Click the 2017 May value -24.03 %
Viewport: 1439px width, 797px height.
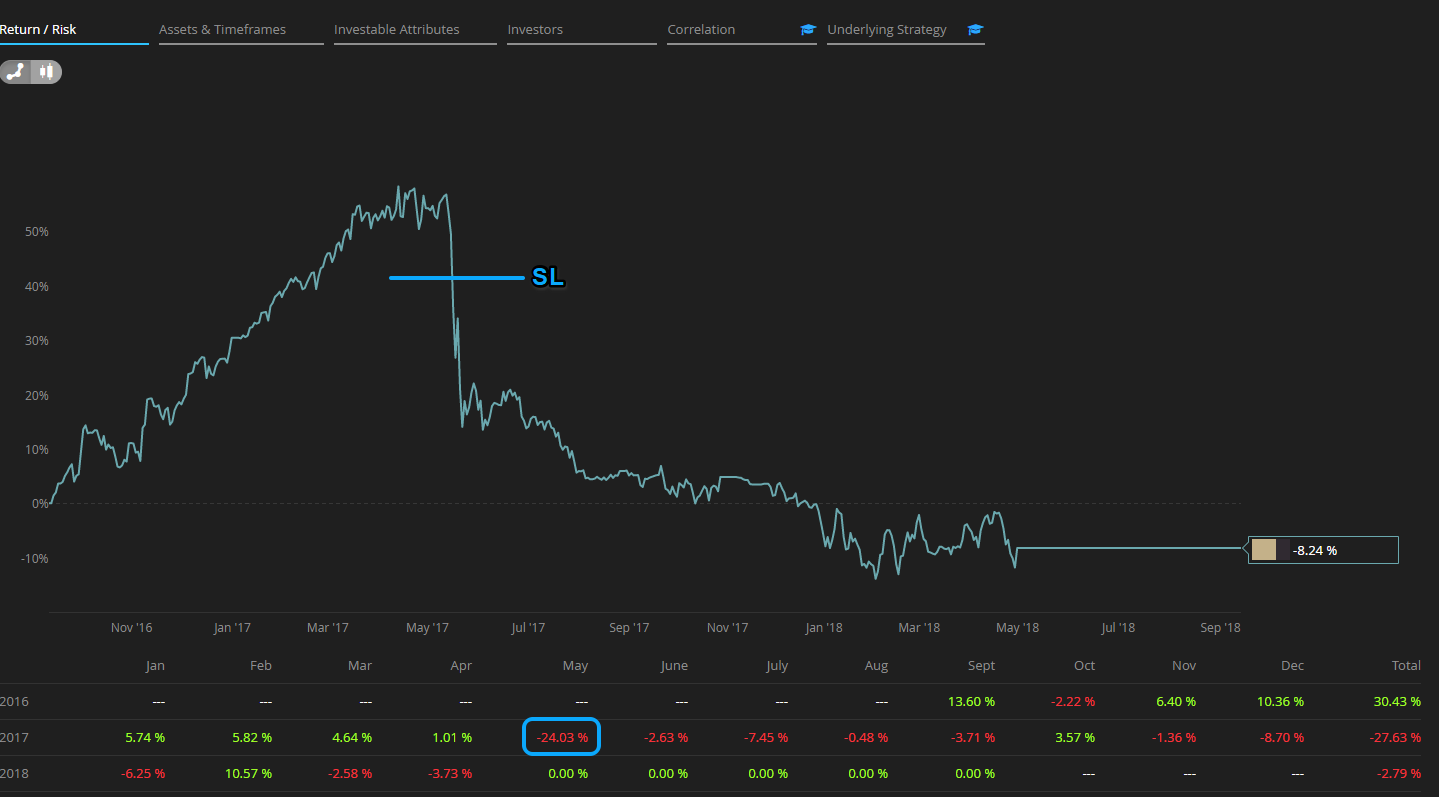point(560,738)
